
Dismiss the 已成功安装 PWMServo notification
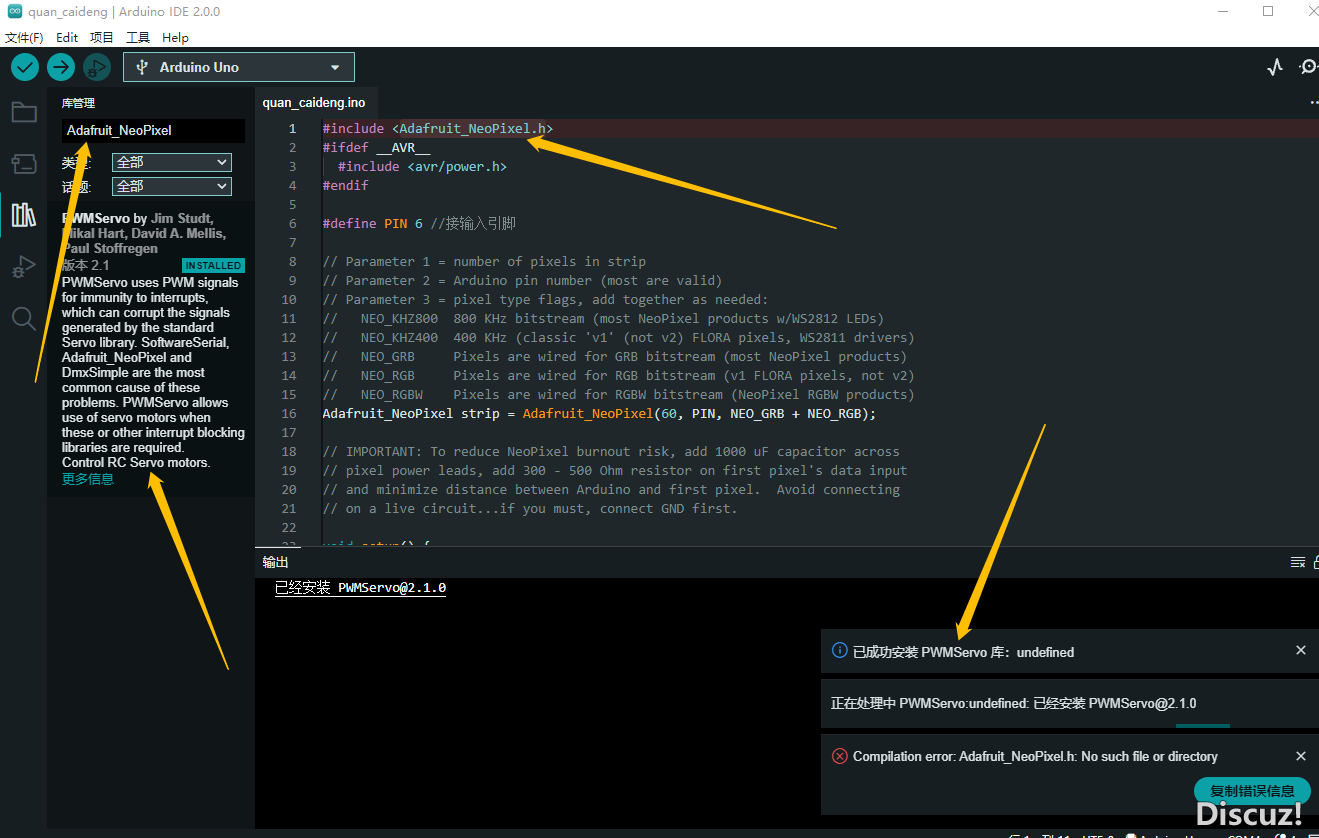[x=1301, y=650]
